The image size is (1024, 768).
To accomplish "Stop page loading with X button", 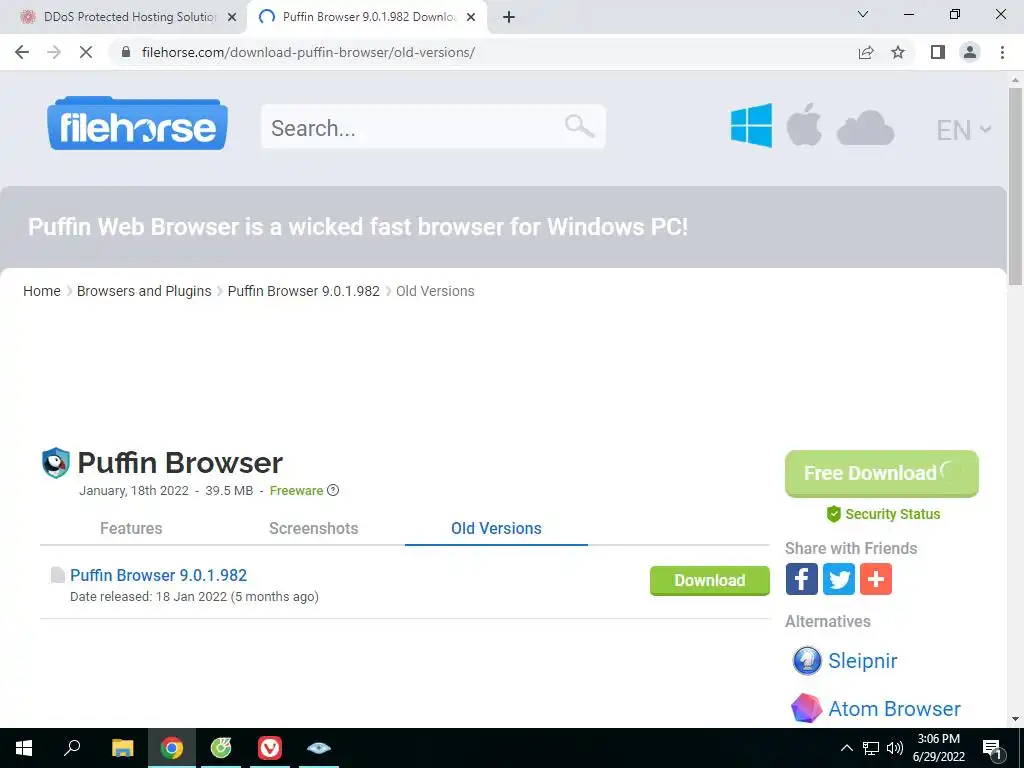I will click(x=86, y=52).
